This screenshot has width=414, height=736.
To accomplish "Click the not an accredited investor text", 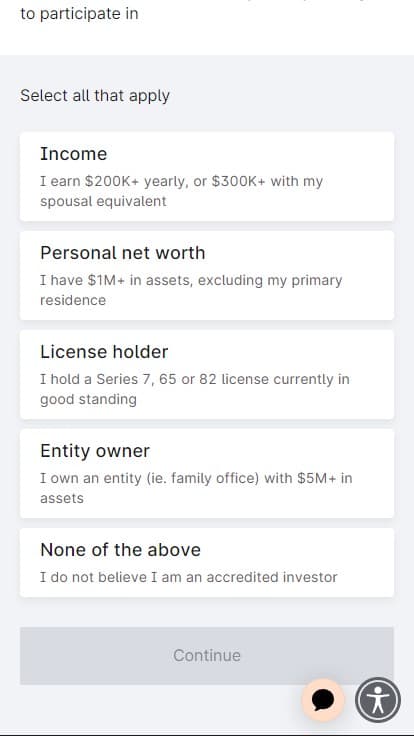I will pyautogui.click(x=189, y=577).
